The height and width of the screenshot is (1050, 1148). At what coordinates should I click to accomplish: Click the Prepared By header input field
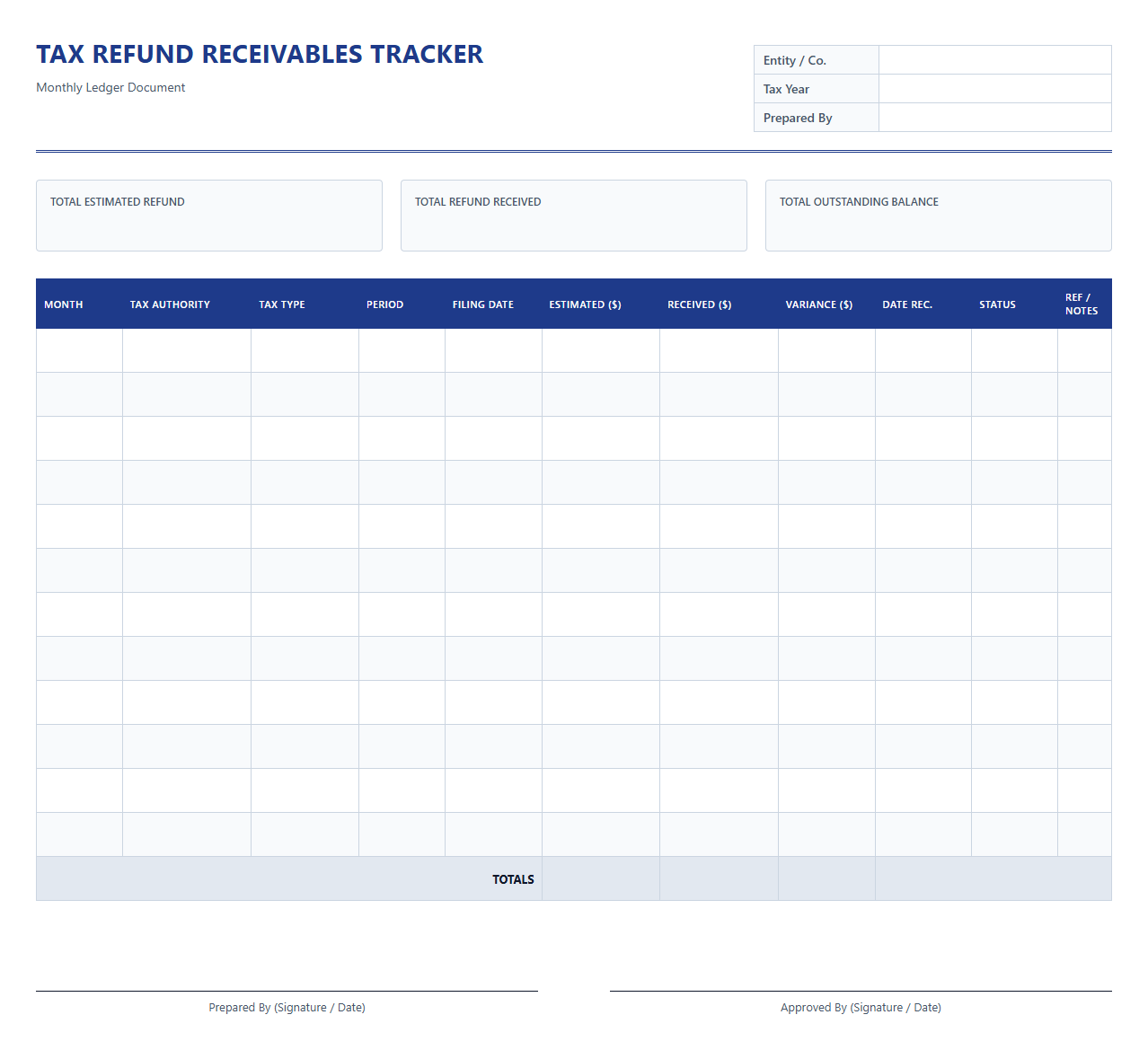click(x=994, y=118)
